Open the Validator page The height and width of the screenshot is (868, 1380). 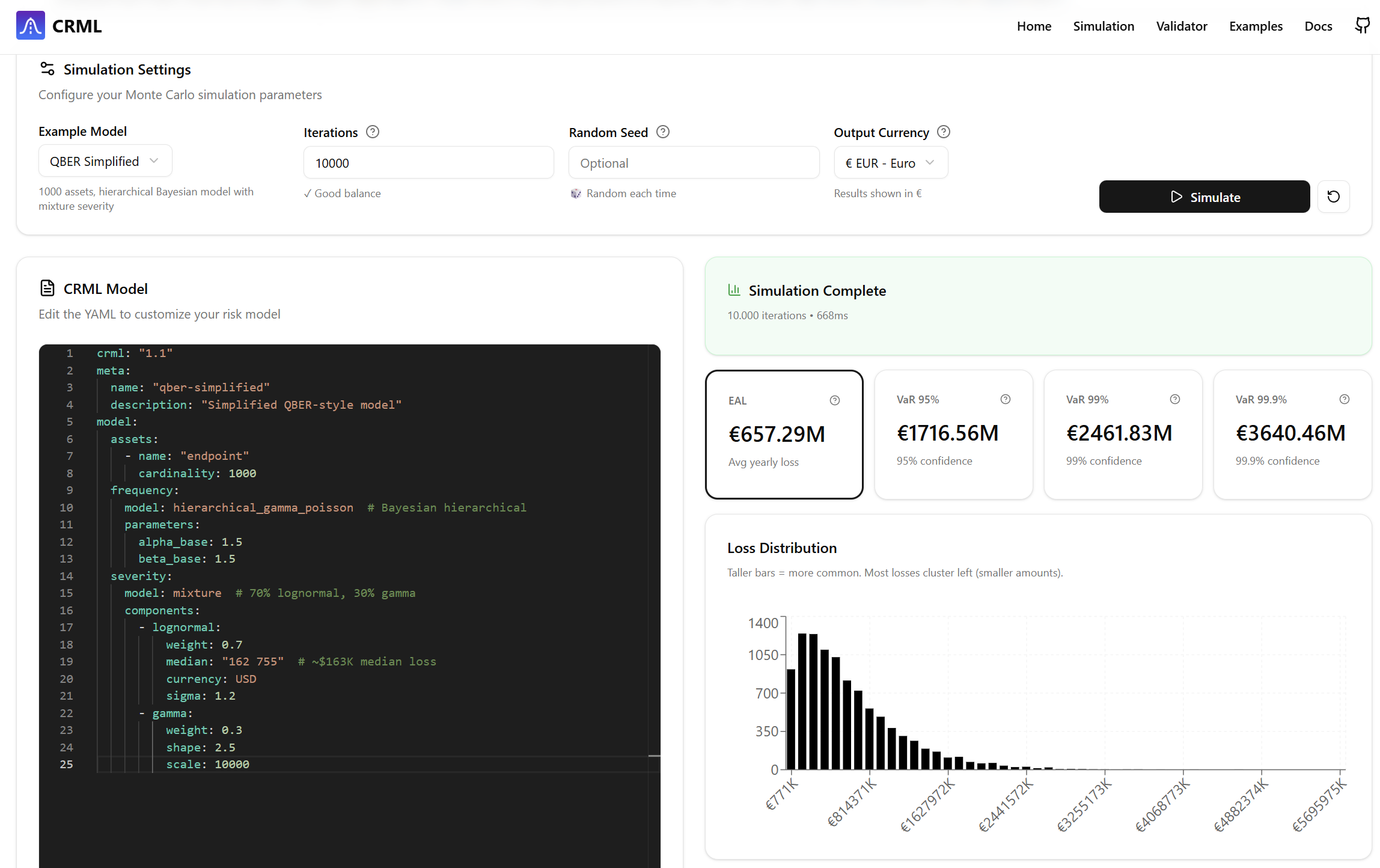pyautogui.click(x=1181, y=26)
